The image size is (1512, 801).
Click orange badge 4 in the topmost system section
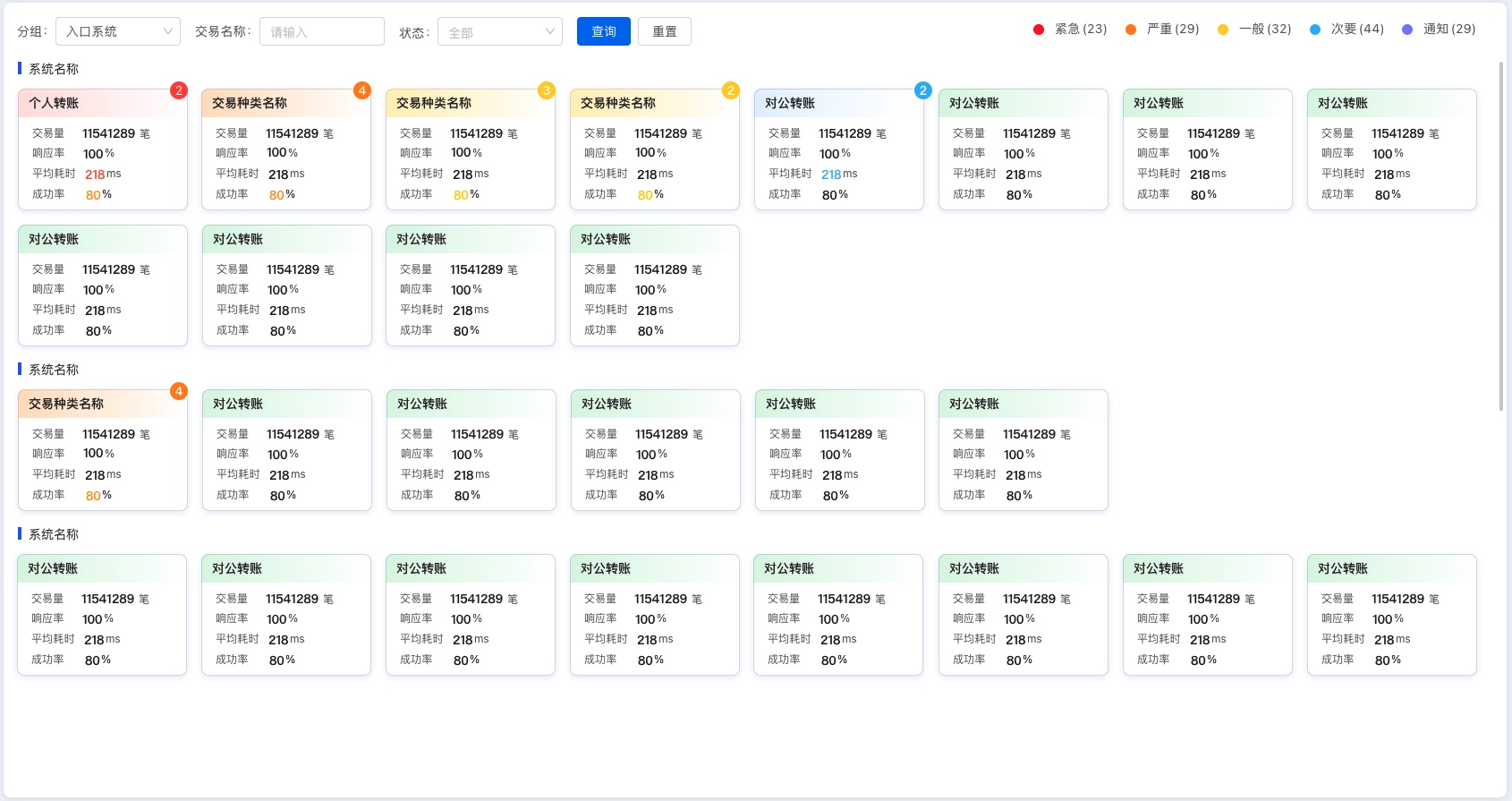point(362,90)
